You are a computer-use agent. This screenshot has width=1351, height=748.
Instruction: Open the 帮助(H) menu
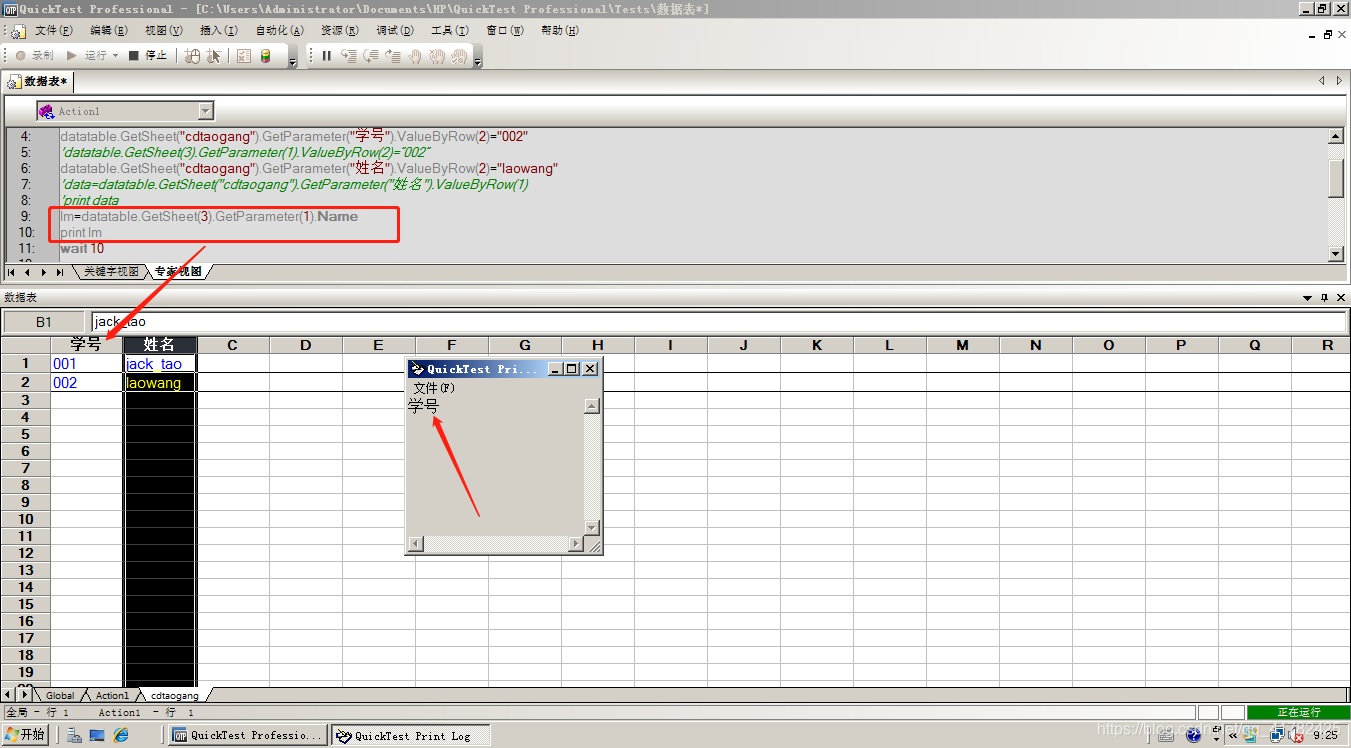coord(560,31)
